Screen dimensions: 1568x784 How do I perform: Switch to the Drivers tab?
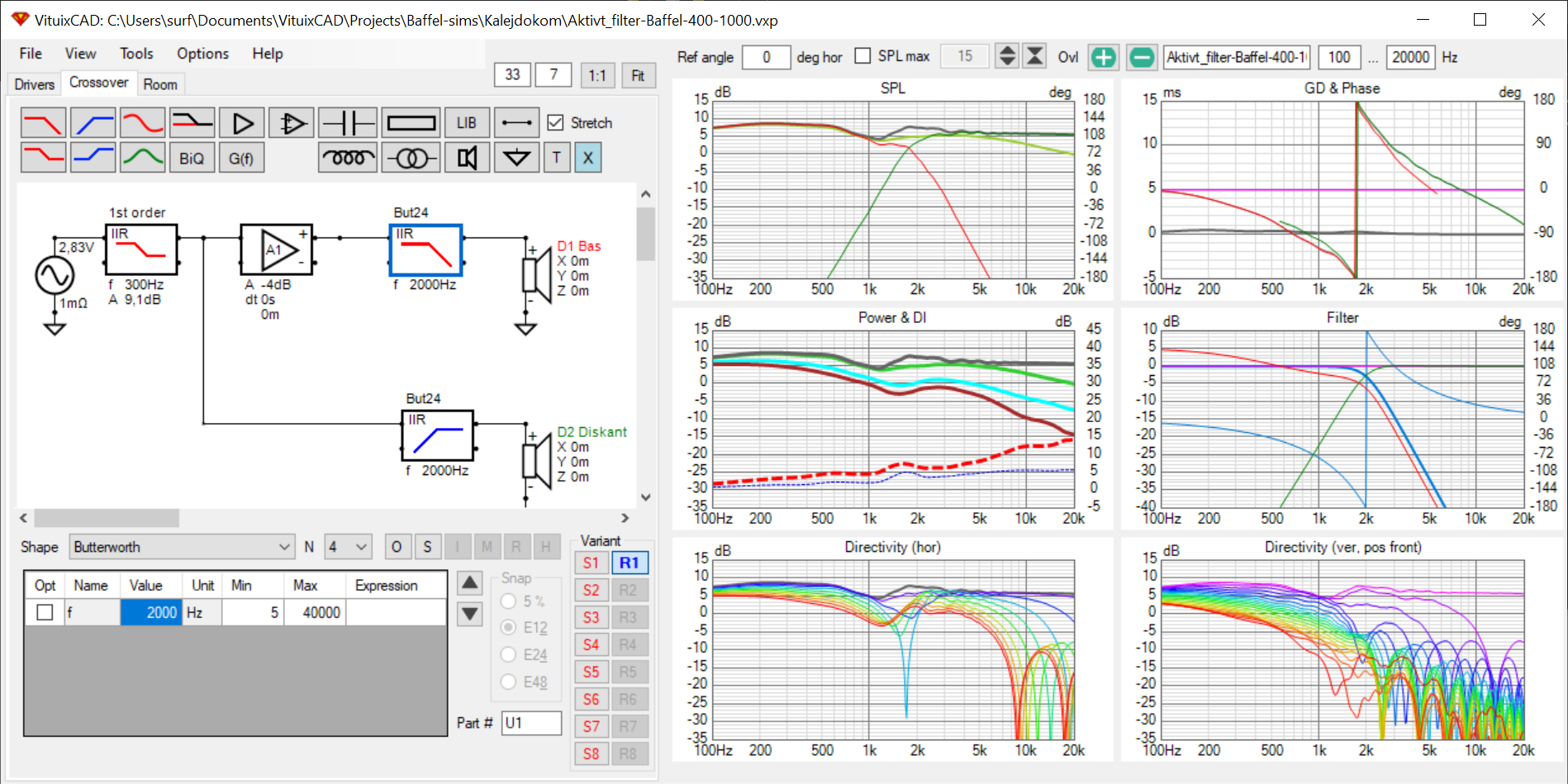click(x=34, y=84)
